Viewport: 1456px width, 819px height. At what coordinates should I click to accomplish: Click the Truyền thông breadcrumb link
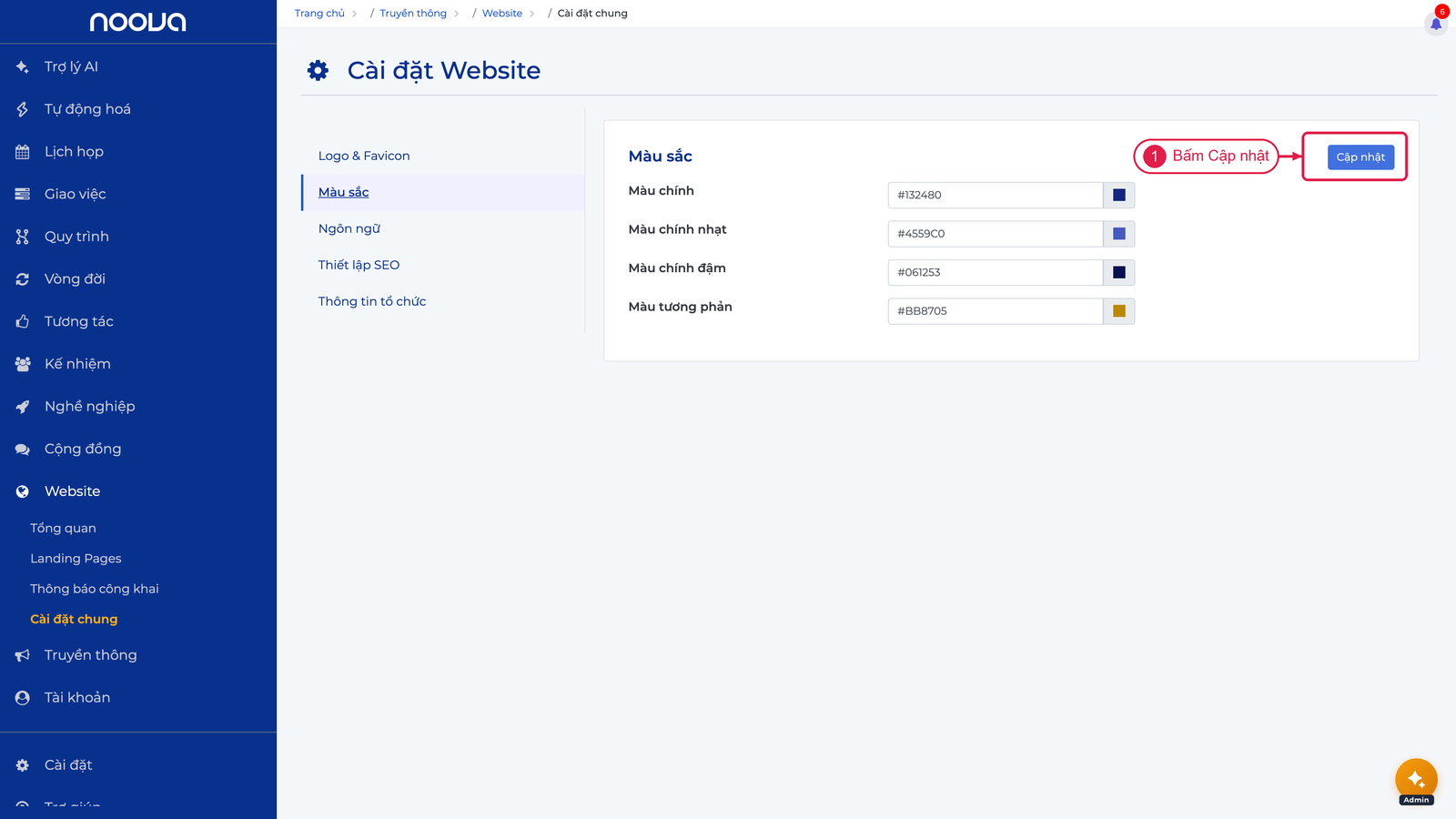pos(413,14)
